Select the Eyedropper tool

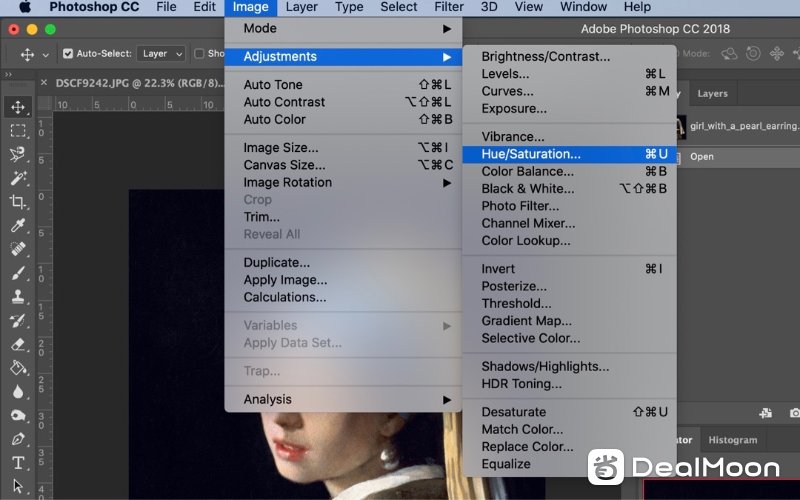pos(18,225)
